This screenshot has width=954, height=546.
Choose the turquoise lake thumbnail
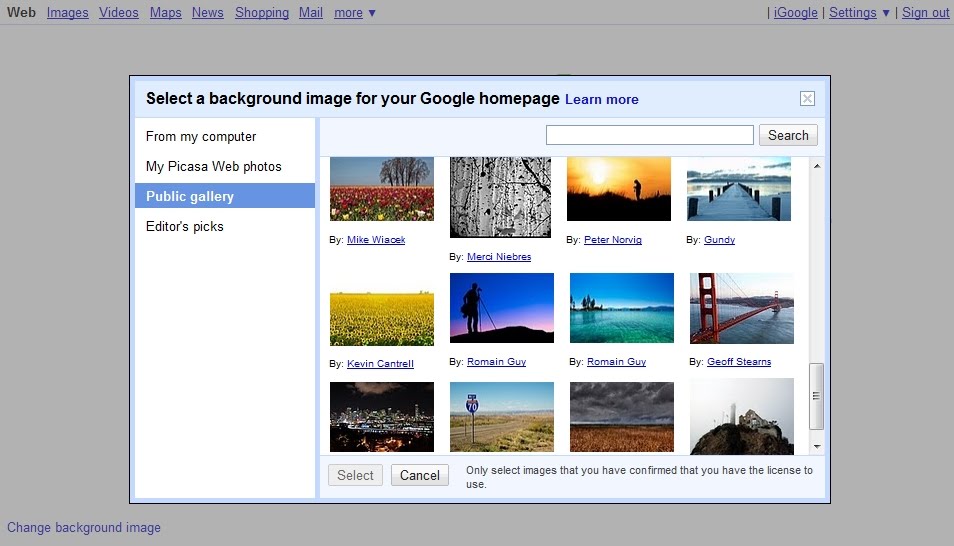pos(621,308)
